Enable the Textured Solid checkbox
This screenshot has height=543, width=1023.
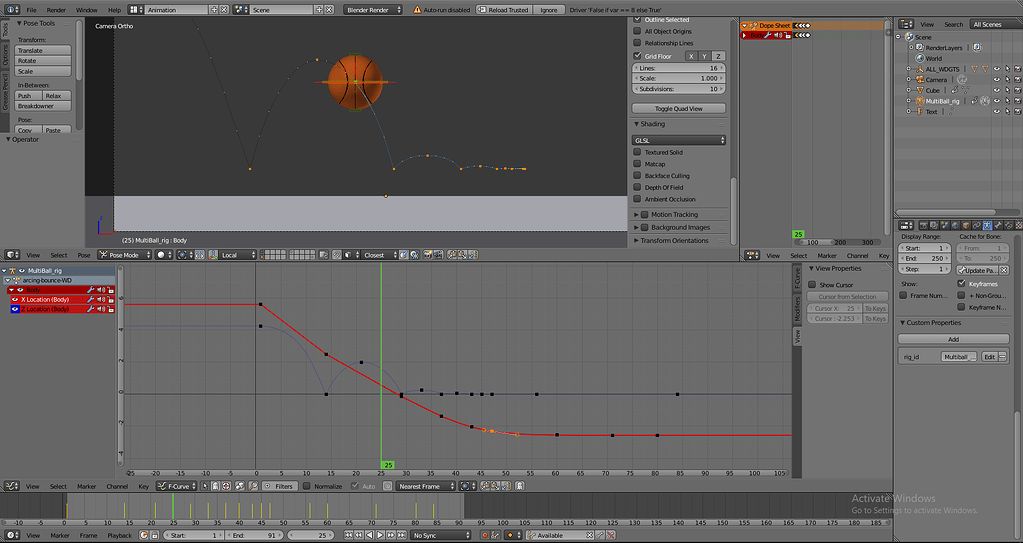click(x=637, y=152)
